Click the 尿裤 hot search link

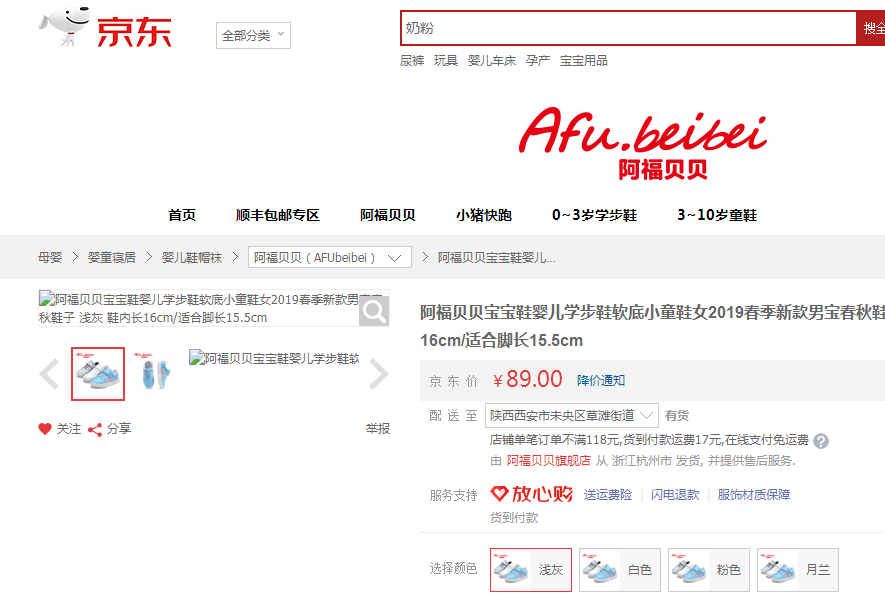pos(412,61)
